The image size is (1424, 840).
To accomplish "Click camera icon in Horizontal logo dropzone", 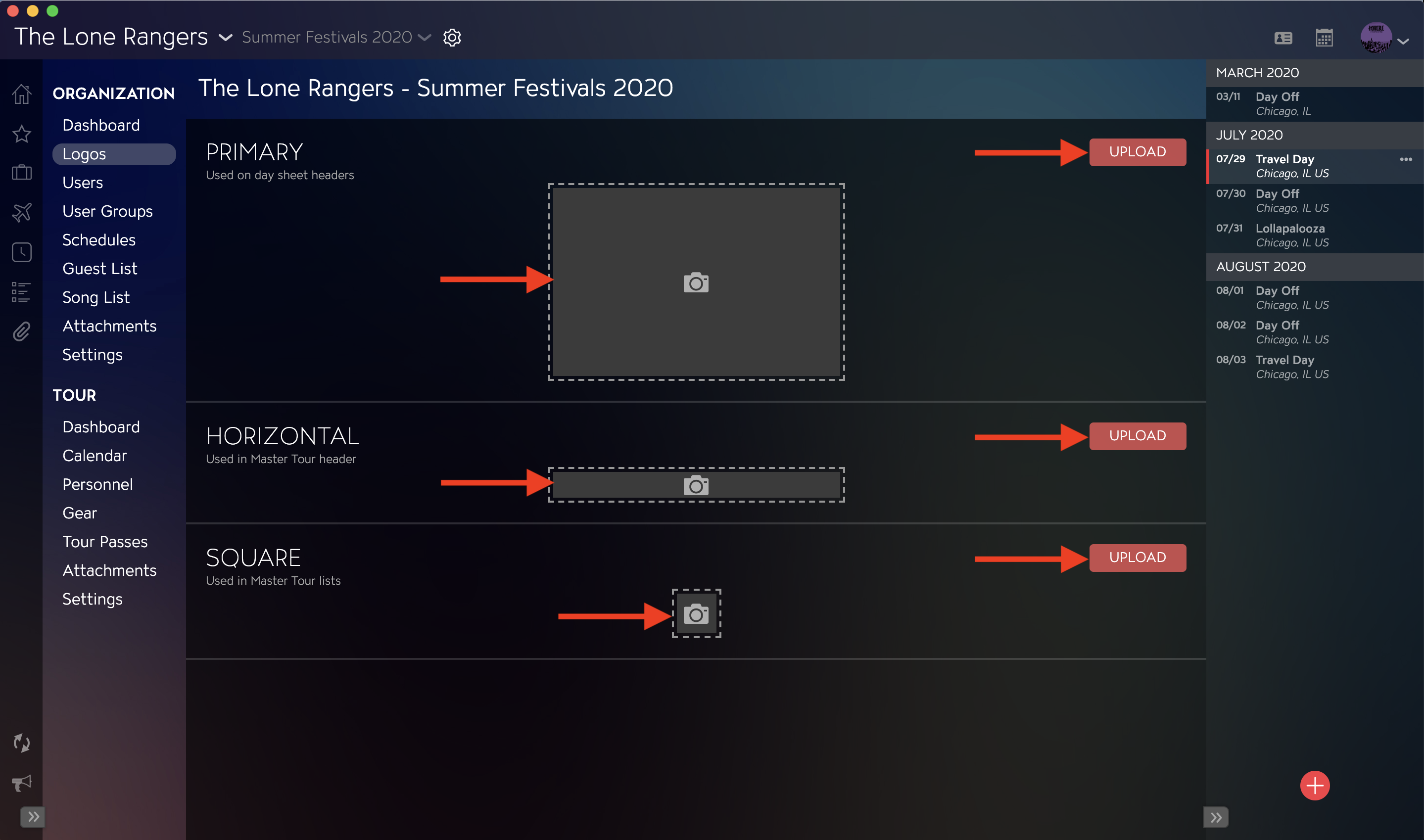I will [696, 485].
